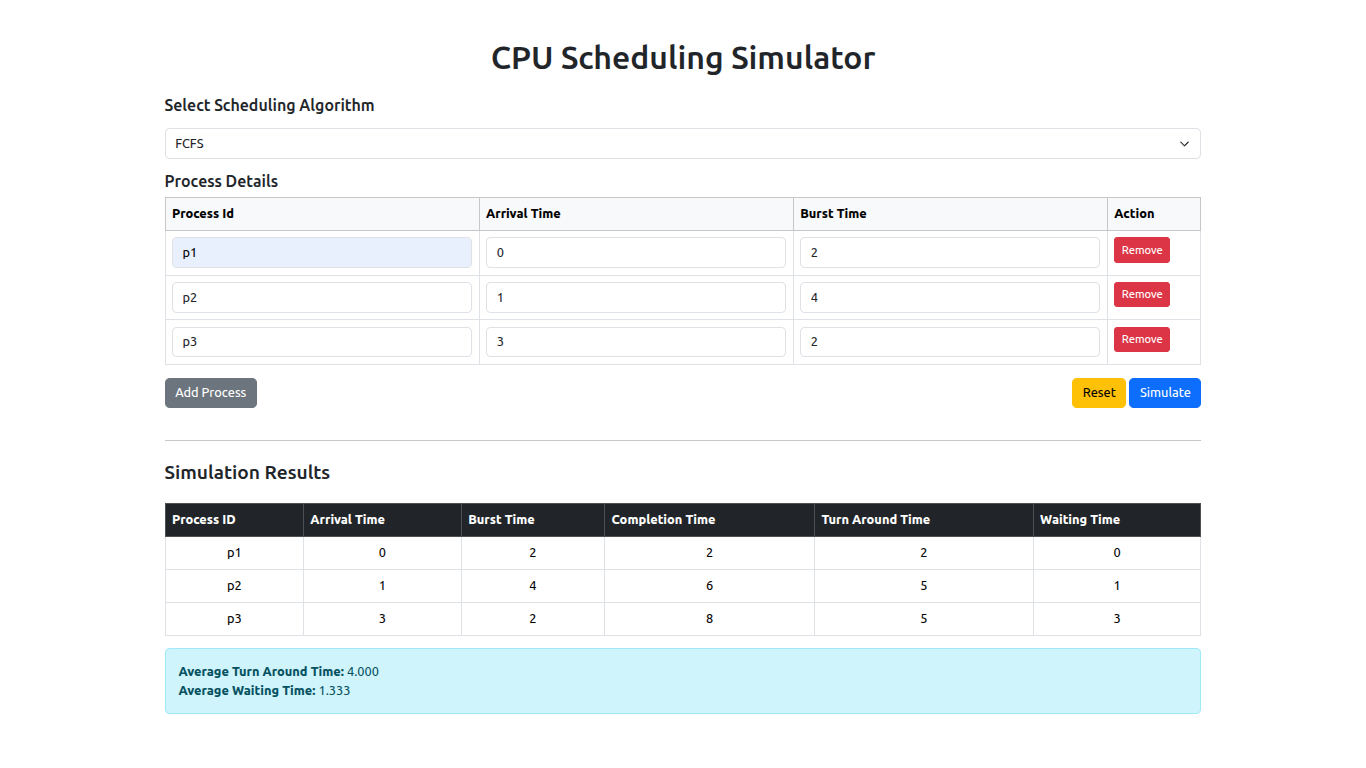Click the Process Details heading
This screenshot has width=1366, height=768.
(x=221, y=181)
